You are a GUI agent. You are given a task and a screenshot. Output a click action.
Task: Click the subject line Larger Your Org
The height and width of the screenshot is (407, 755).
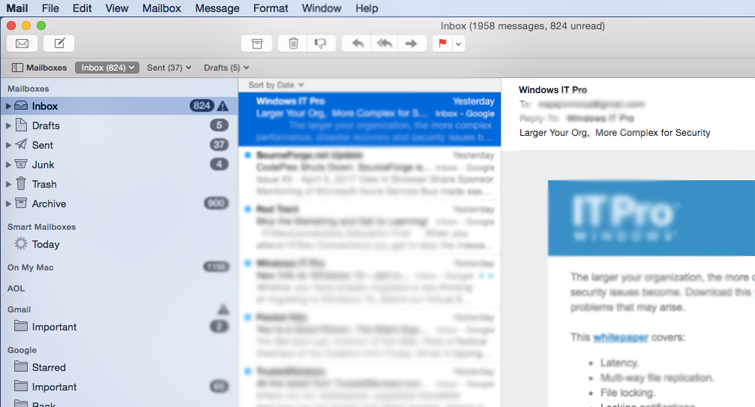coord(614,133)
